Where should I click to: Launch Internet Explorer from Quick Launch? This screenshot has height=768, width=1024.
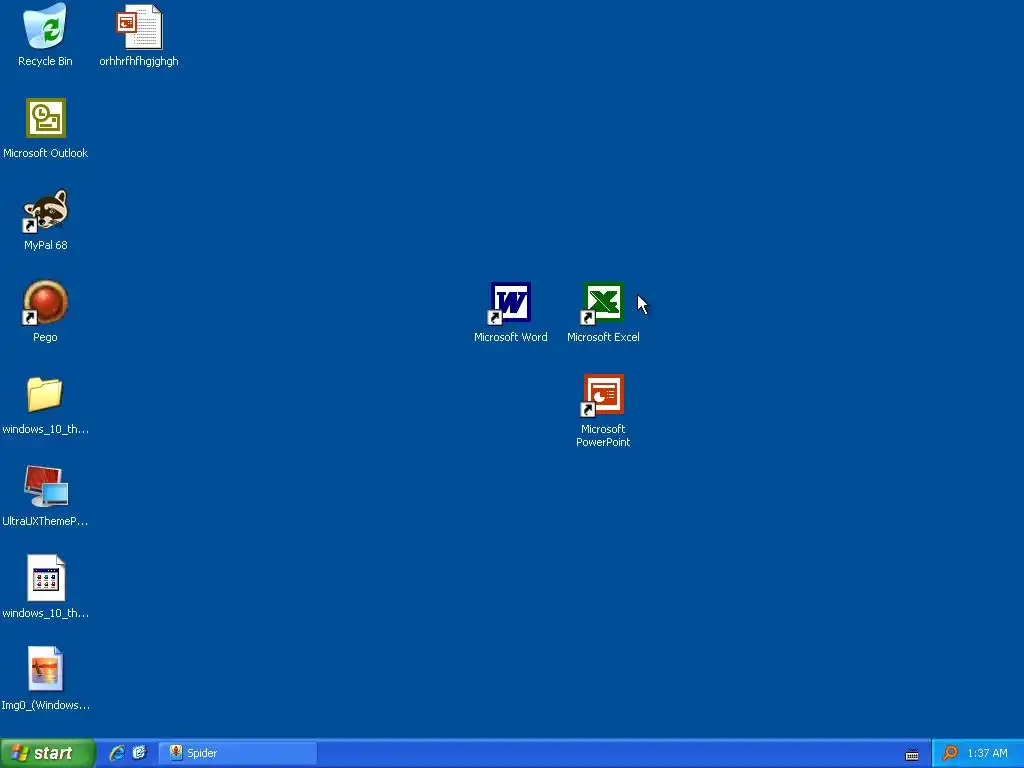pyautogui.click(x=117, y=753)
